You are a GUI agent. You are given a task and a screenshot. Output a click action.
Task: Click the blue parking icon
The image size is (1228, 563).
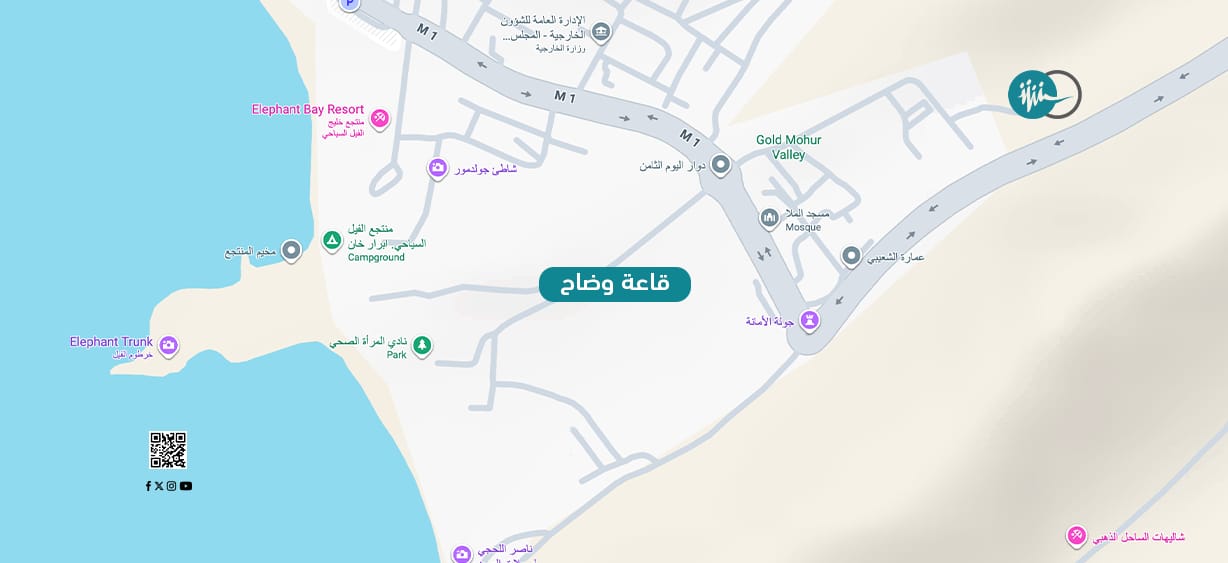tap(348, 4)
